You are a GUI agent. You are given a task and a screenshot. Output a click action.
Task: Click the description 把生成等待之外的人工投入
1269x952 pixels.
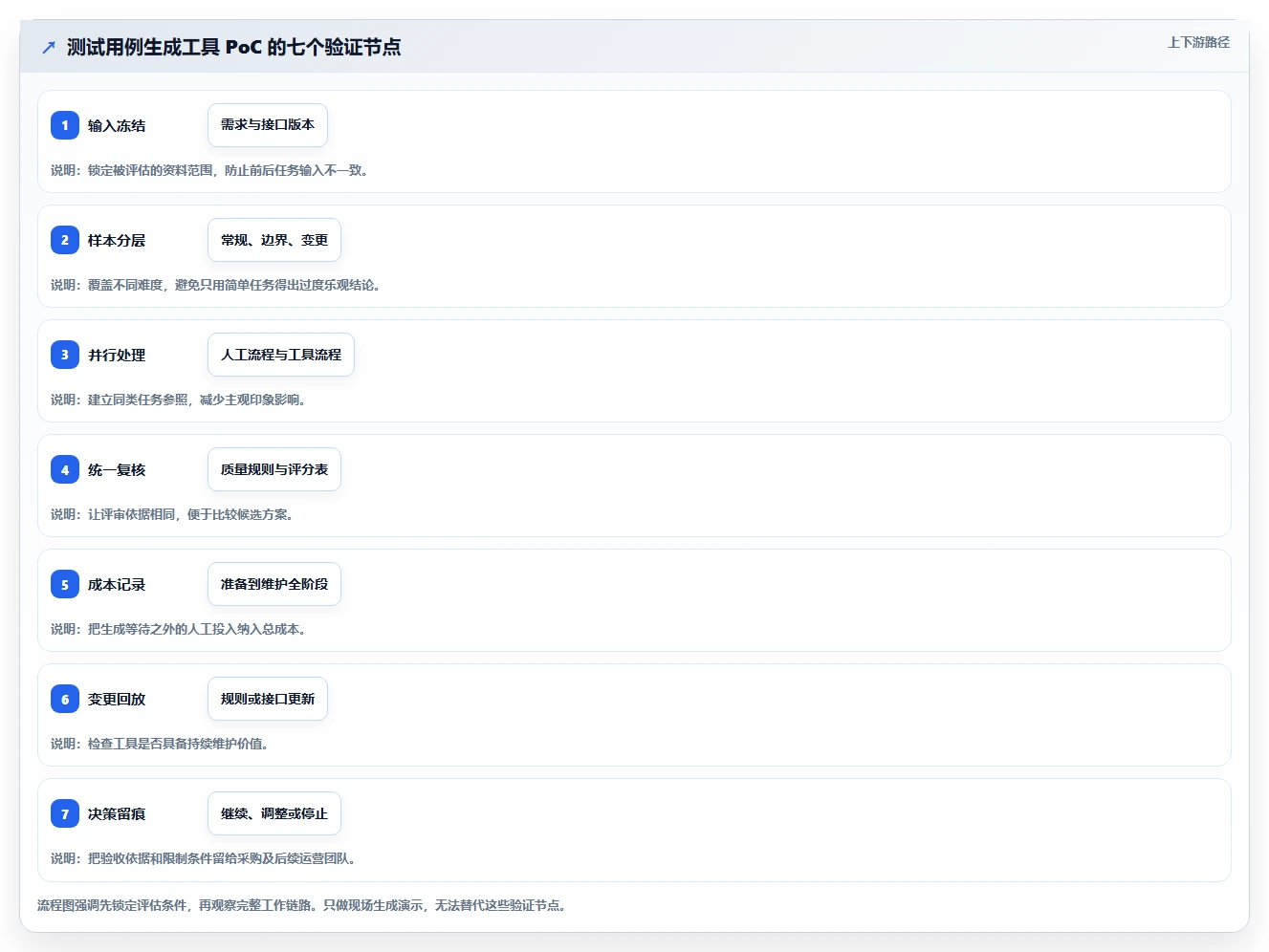(180, 629)
